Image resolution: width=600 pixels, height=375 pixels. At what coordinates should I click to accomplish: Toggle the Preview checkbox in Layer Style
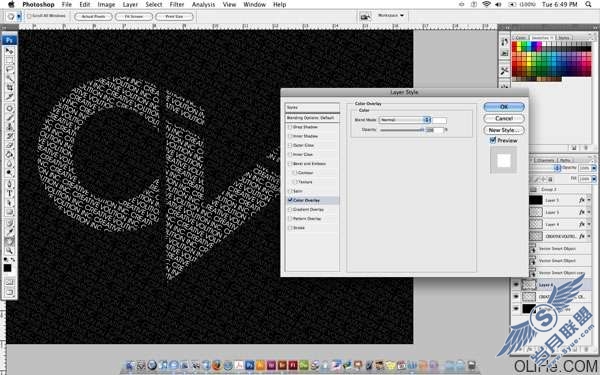coord(493,140)
